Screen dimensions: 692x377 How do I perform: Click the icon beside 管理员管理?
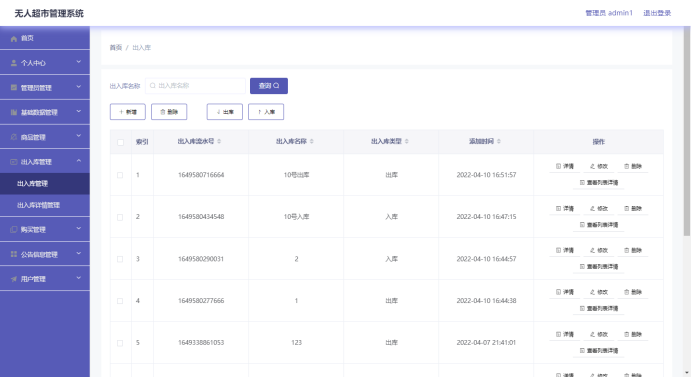14,87
